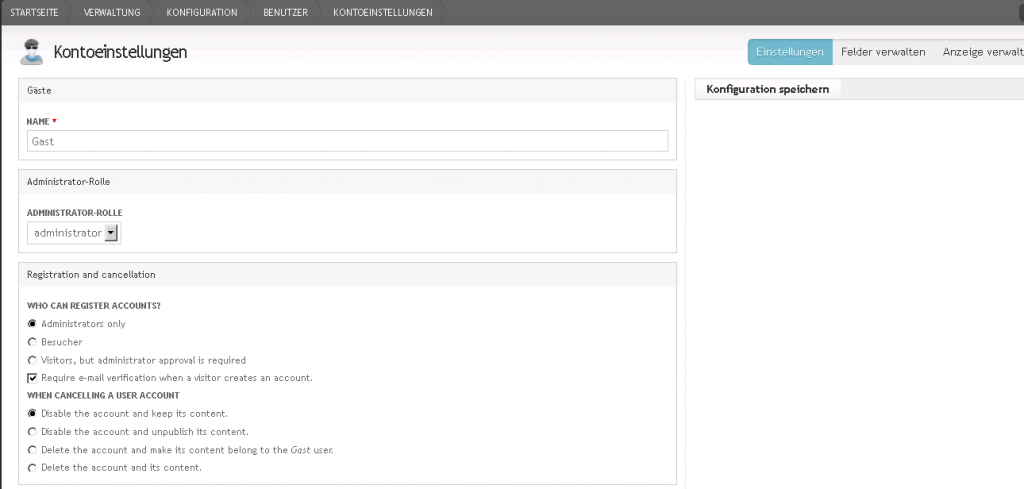Image resolution: width=1024 pixels, height=489 pixels.
Task: Switch to the Einstellungen tab
Action: [x=789, y=52]
